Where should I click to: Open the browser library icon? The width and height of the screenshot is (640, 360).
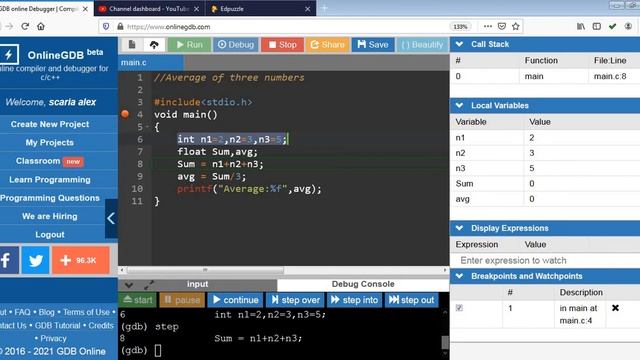click(x=581, y=26)
